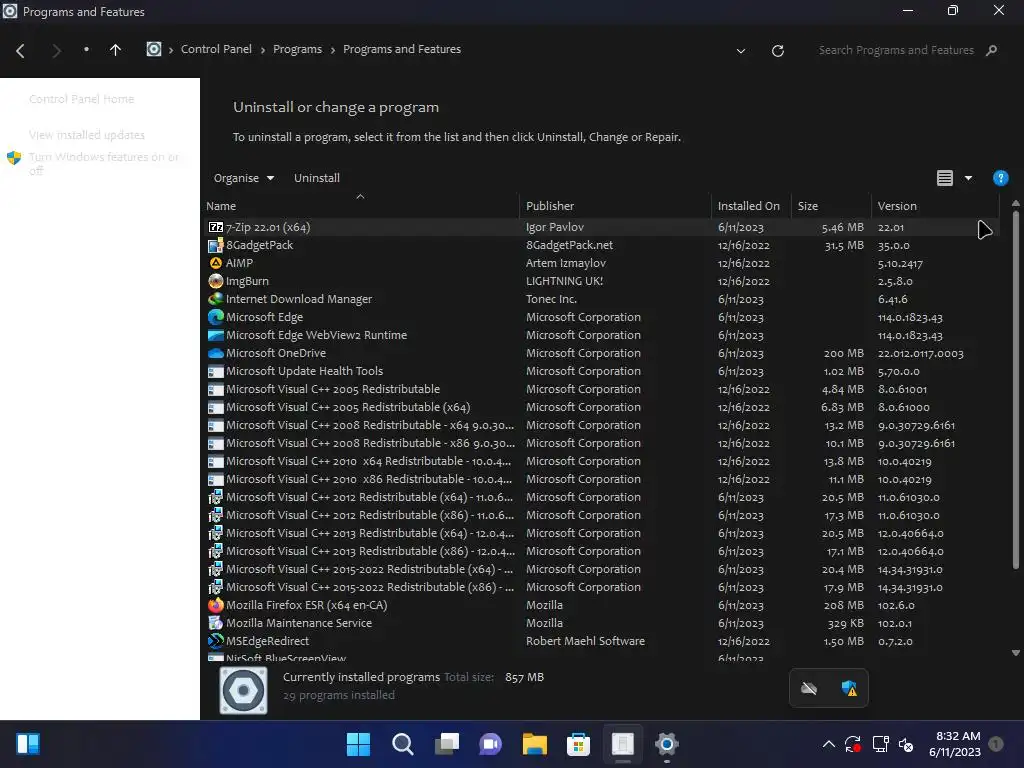The width and height of the screenshot is (1024, 768).
Task: Click the Control Panel gear taskbar icon
Action: click(666, 744)
